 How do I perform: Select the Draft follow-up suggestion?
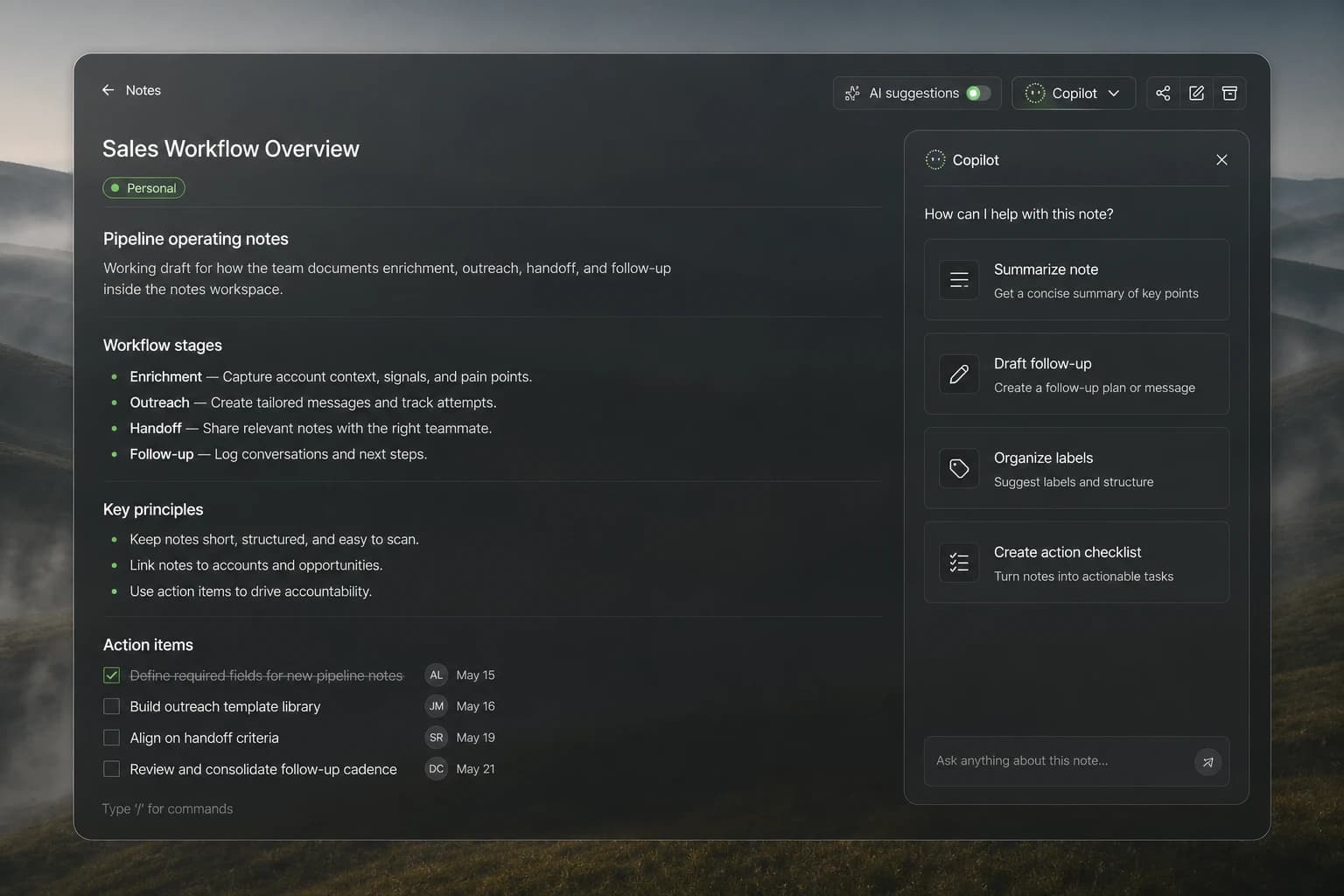[1076, 374]
